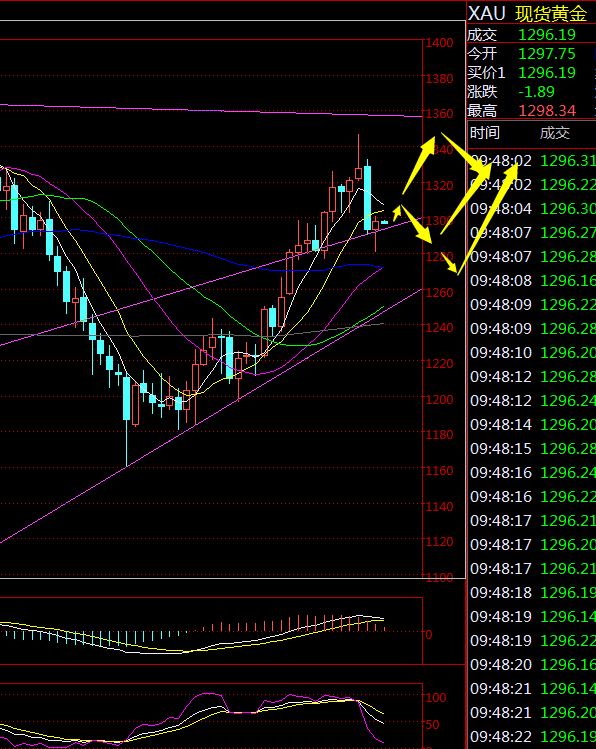Select the 时间 column header
This screenshot has width=596, height=749.
click(x=484, y=133)
